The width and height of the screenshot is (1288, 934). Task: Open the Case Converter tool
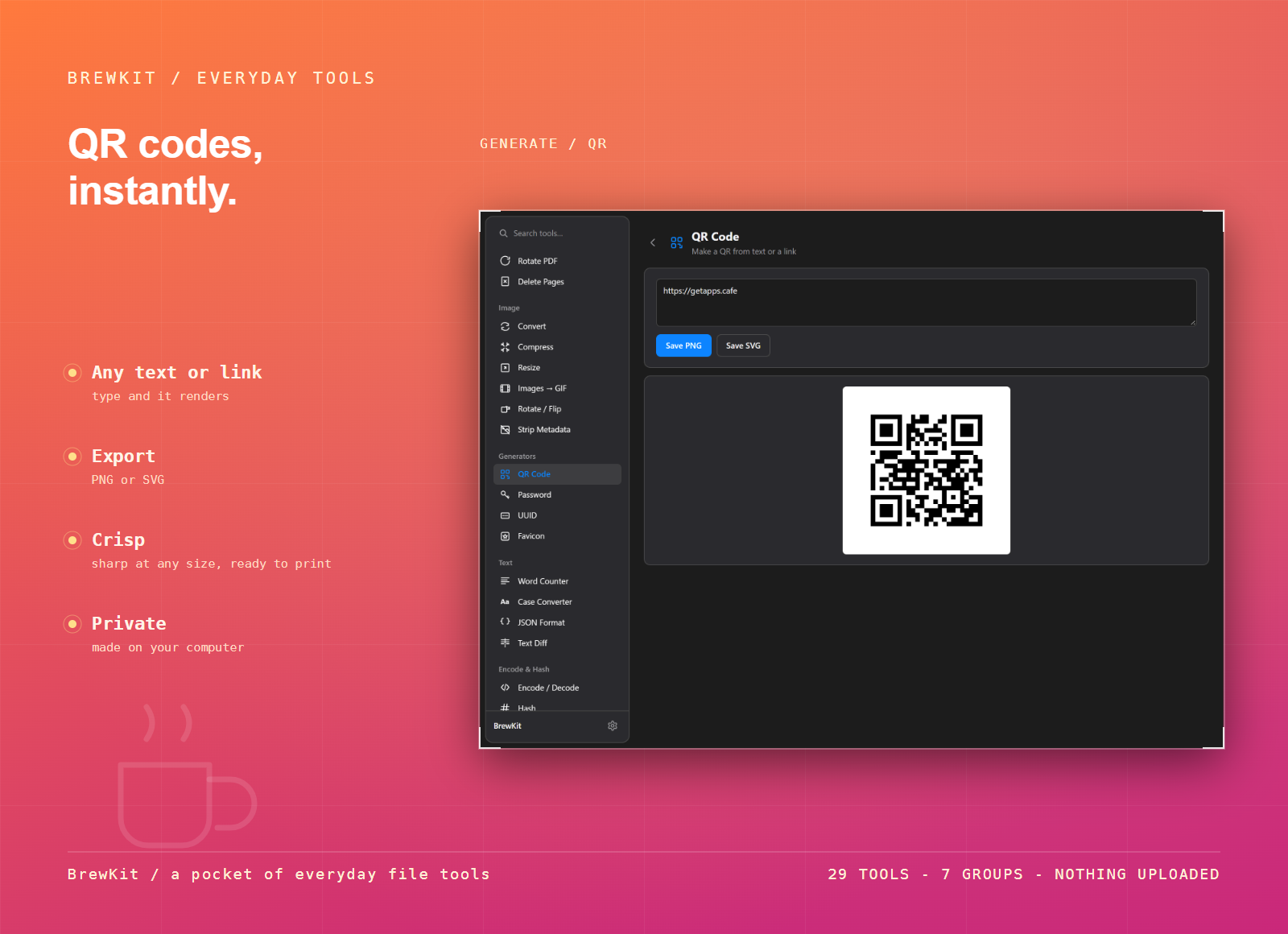click(557, 601)
